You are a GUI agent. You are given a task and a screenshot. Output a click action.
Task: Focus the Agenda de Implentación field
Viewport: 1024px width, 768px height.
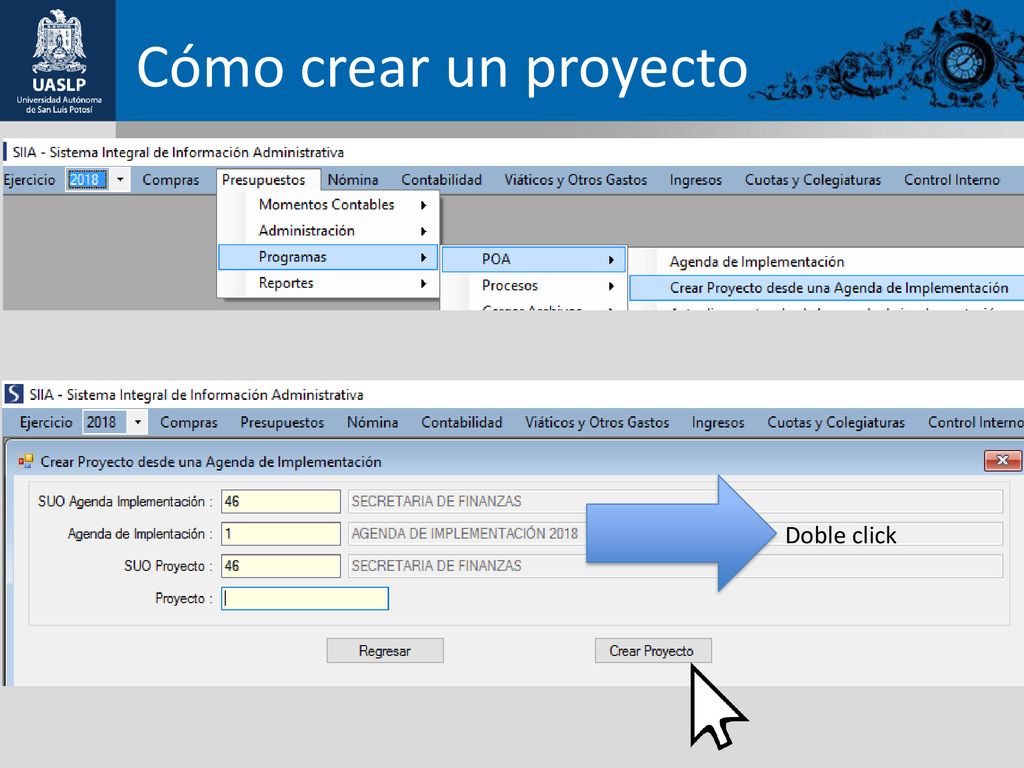[x=281, y=534]
